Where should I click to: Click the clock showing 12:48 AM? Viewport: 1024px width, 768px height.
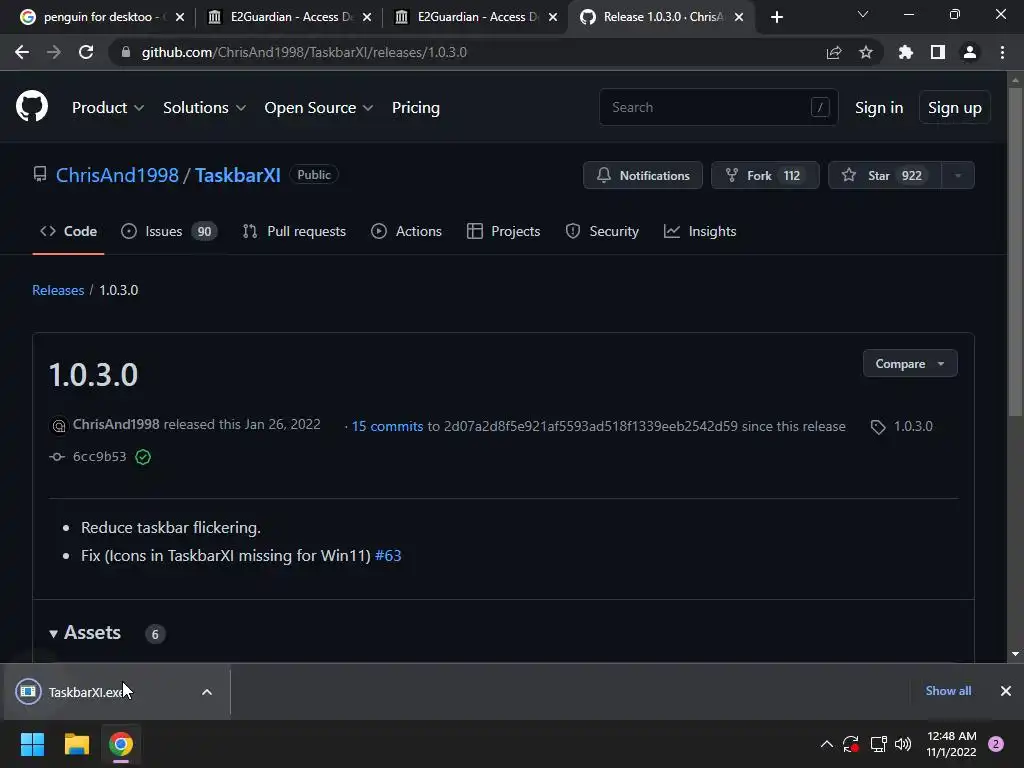coord(952,744)
